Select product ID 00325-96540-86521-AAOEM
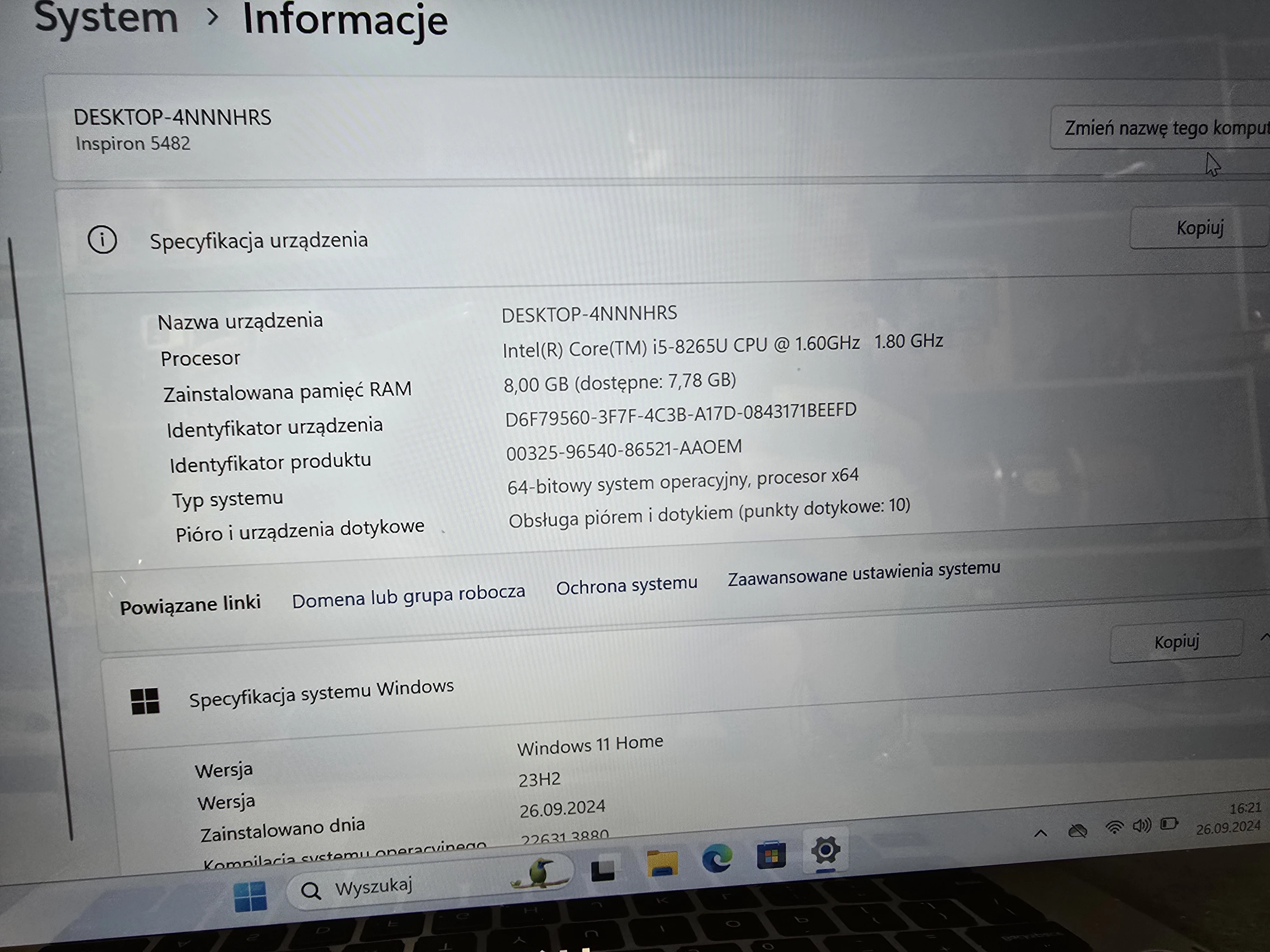This screenshot has height=952, width=1270. pyautogui.click(x=624, y=450)
